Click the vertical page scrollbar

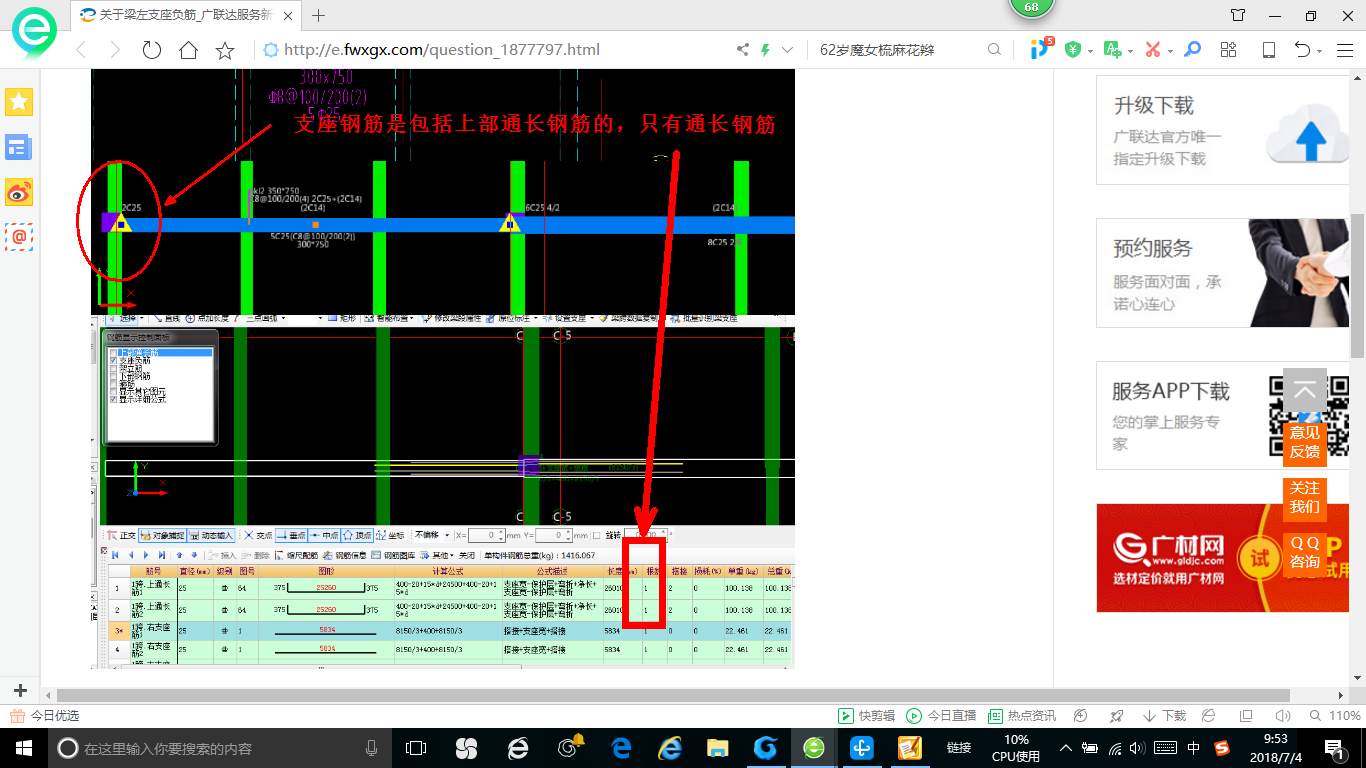click(x=1358, y=285)
